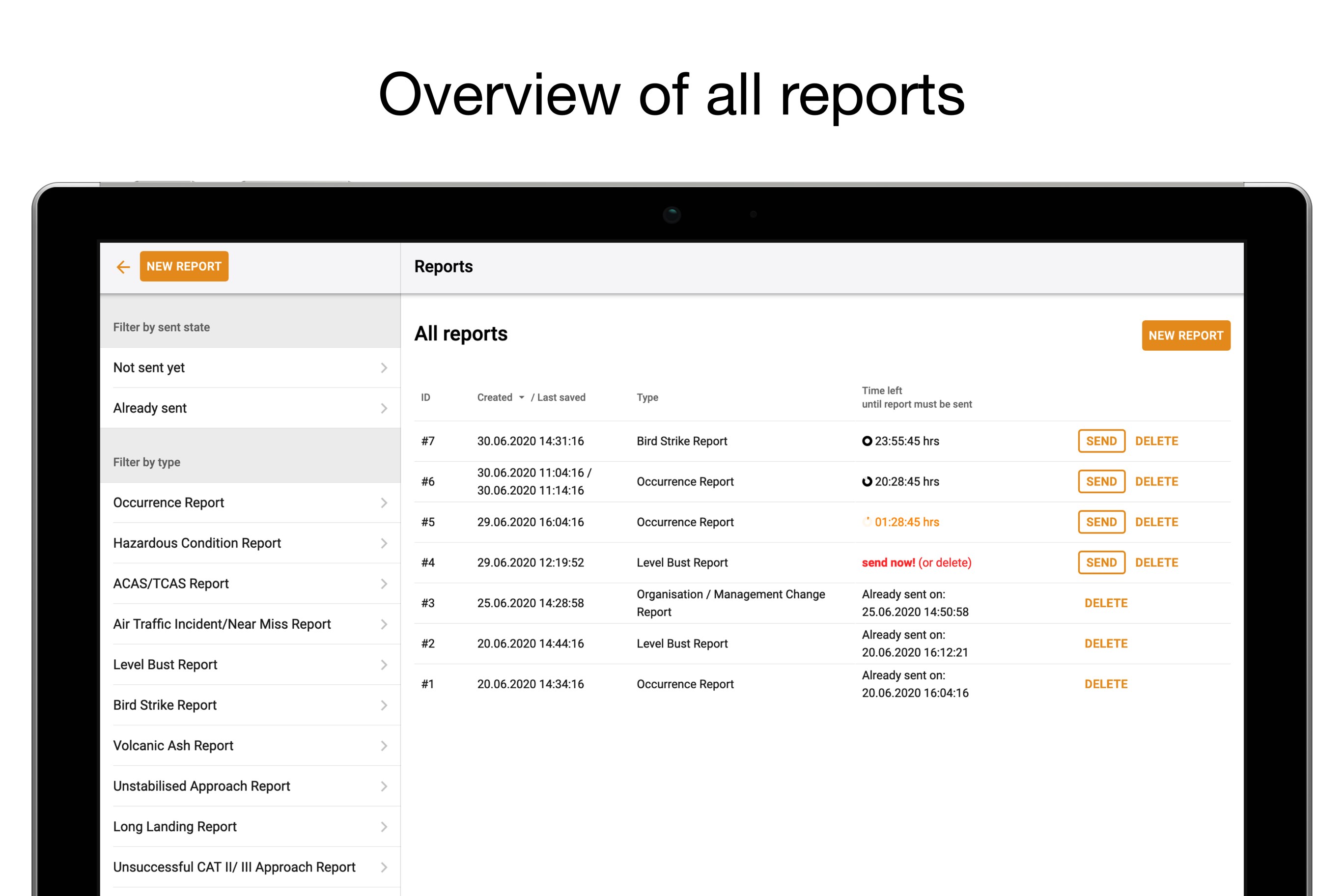The width and height of the screenshot is (1344, 896).
Task: Click timer icon for Bird Strike report #7
Action: (x=867, y=441)
